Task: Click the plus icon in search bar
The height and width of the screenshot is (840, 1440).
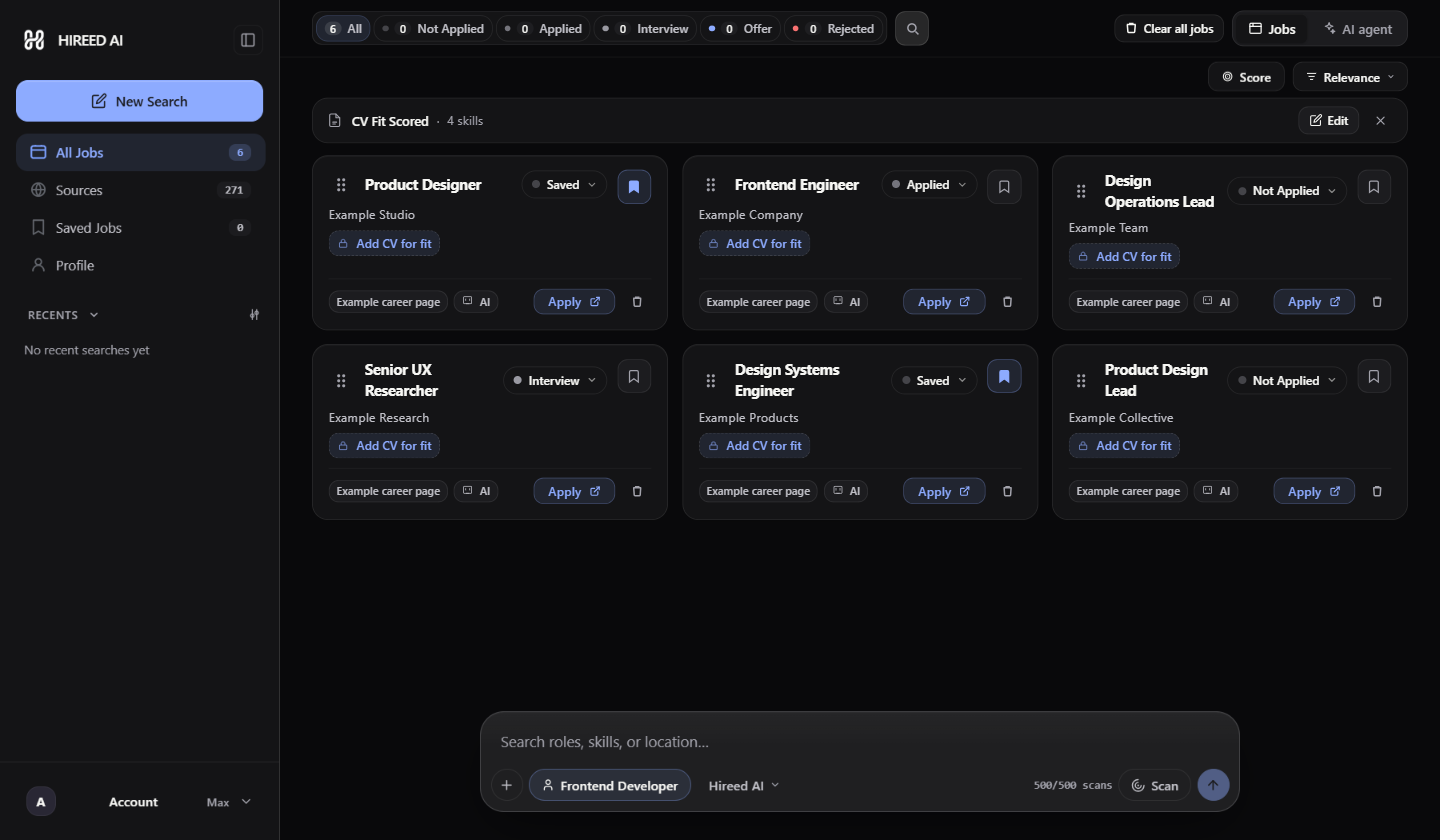Action: coord(506,785)
